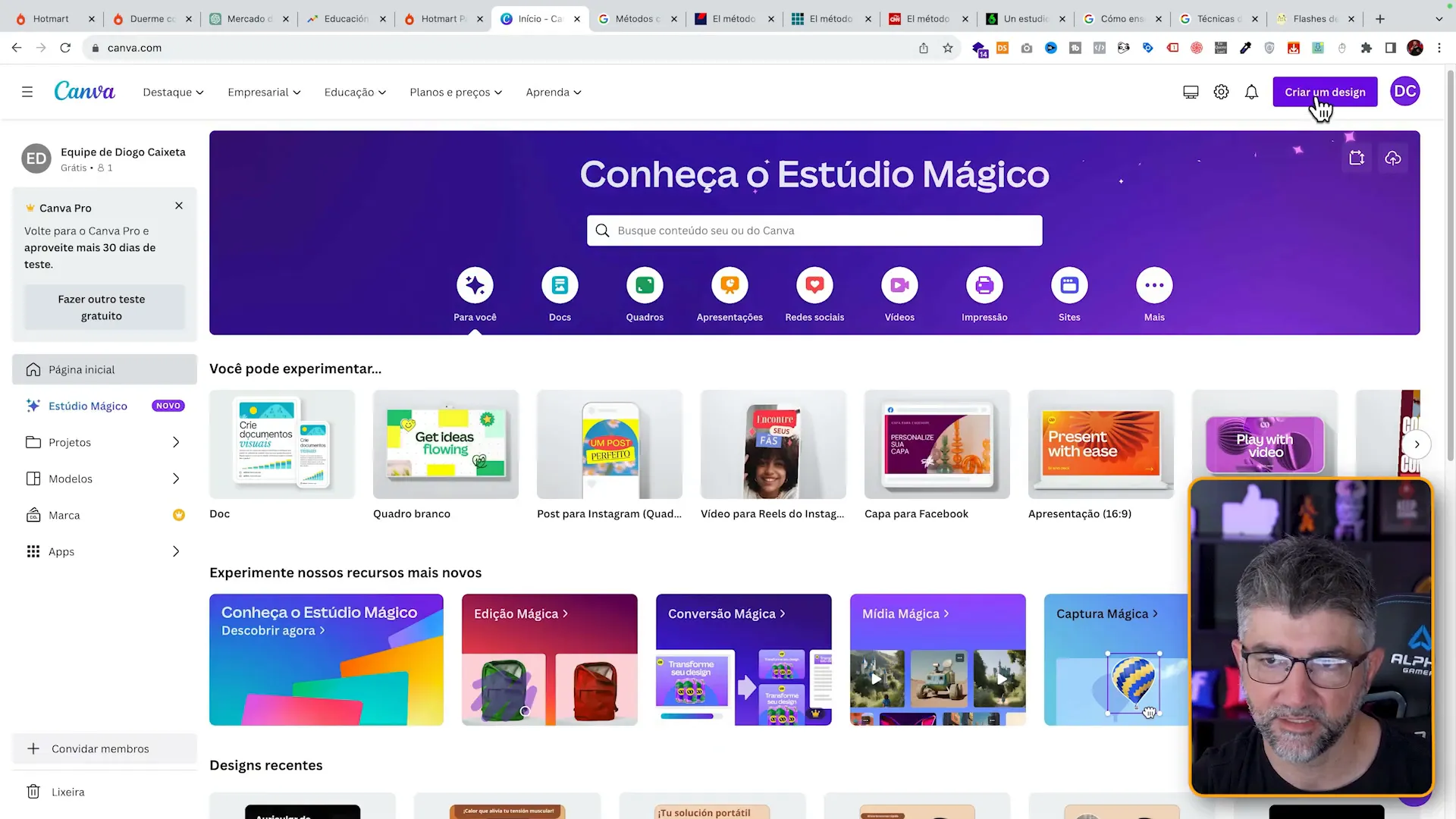Select the Docs category icon

tap(560, 285)
